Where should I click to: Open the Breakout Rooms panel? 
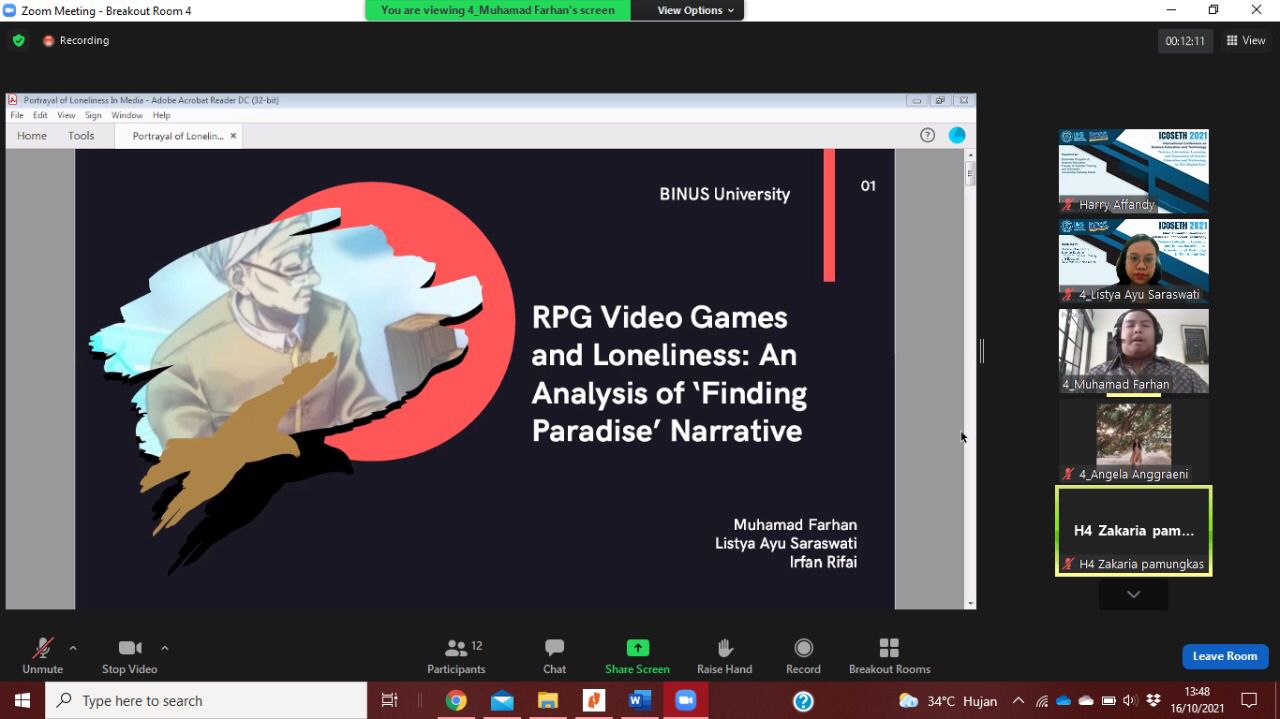coord(889,655)
